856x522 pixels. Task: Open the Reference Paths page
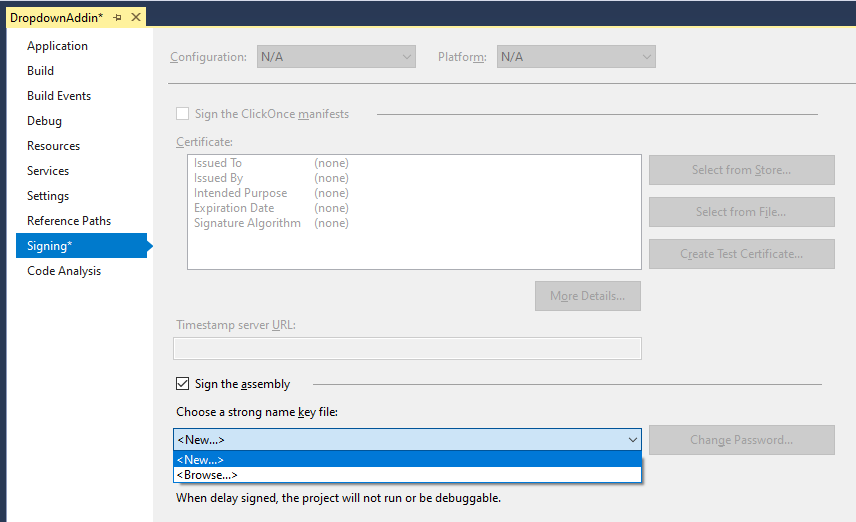pos(69,221)
